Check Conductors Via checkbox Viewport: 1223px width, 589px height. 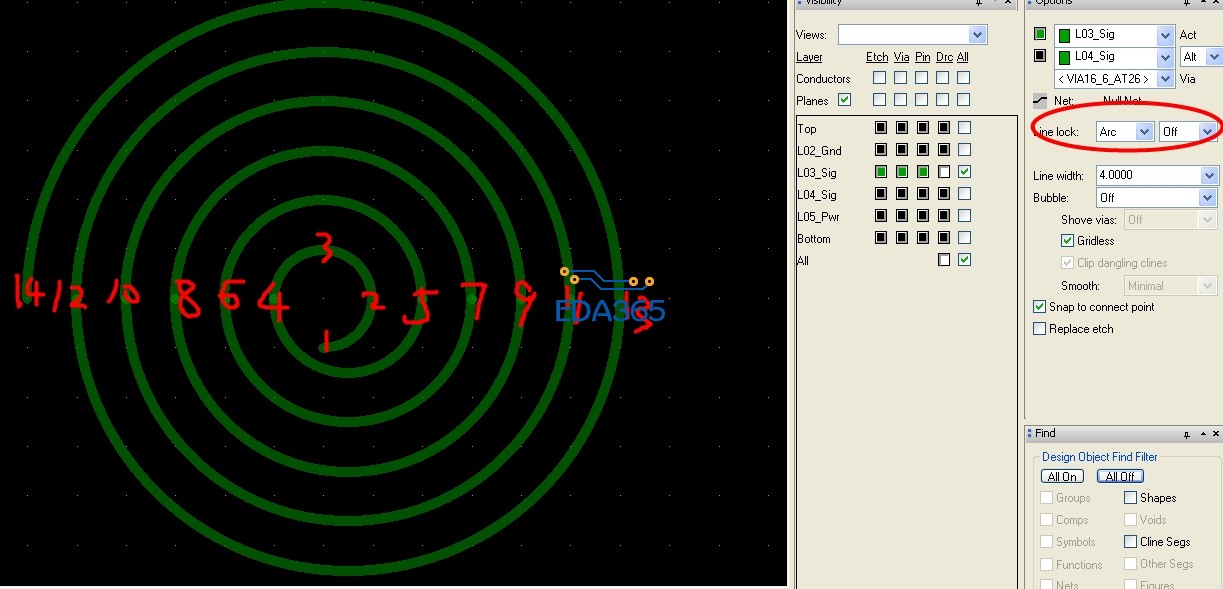900,78
